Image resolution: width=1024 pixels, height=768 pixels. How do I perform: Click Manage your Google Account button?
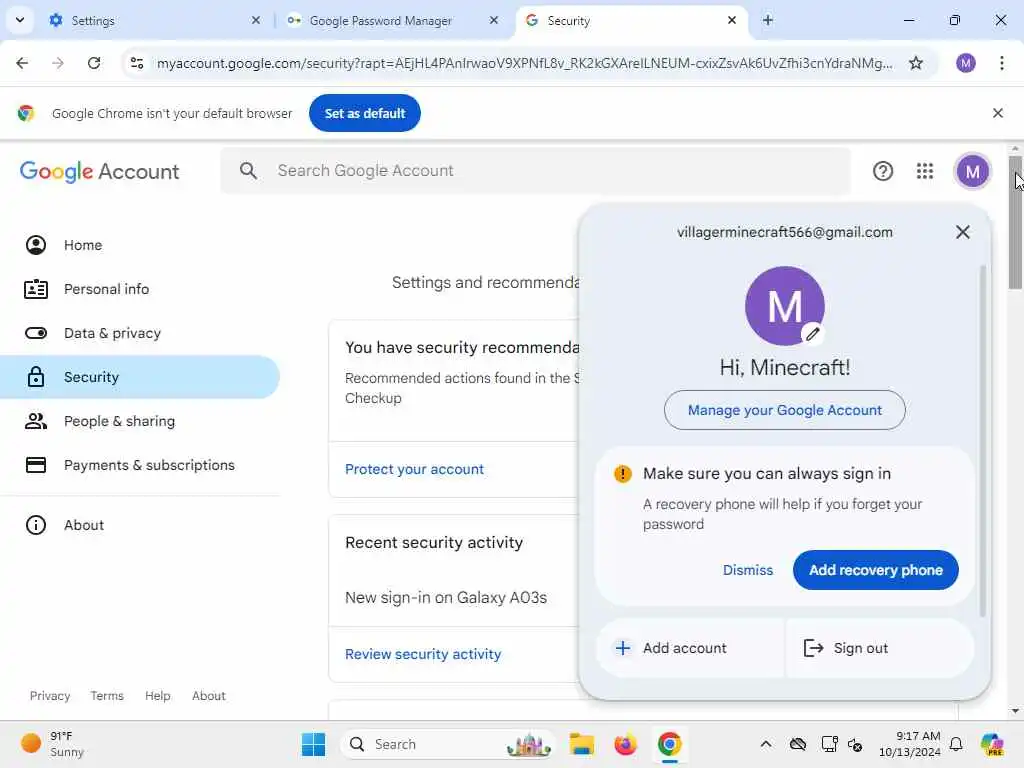[784, 410]
